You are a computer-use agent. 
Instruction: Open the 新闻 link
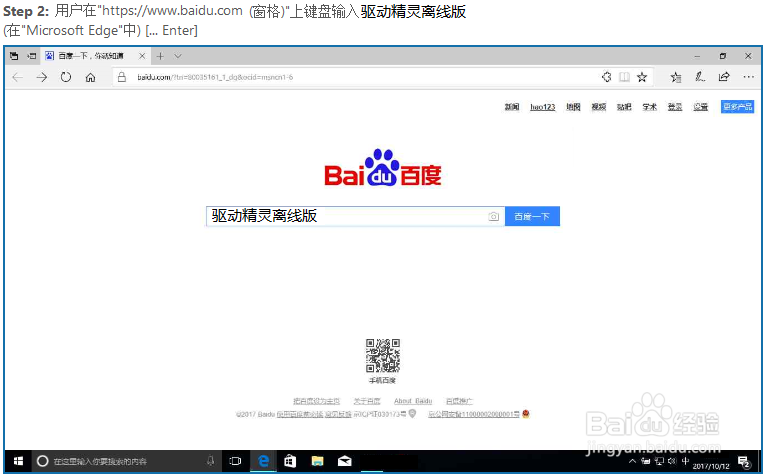512,107
